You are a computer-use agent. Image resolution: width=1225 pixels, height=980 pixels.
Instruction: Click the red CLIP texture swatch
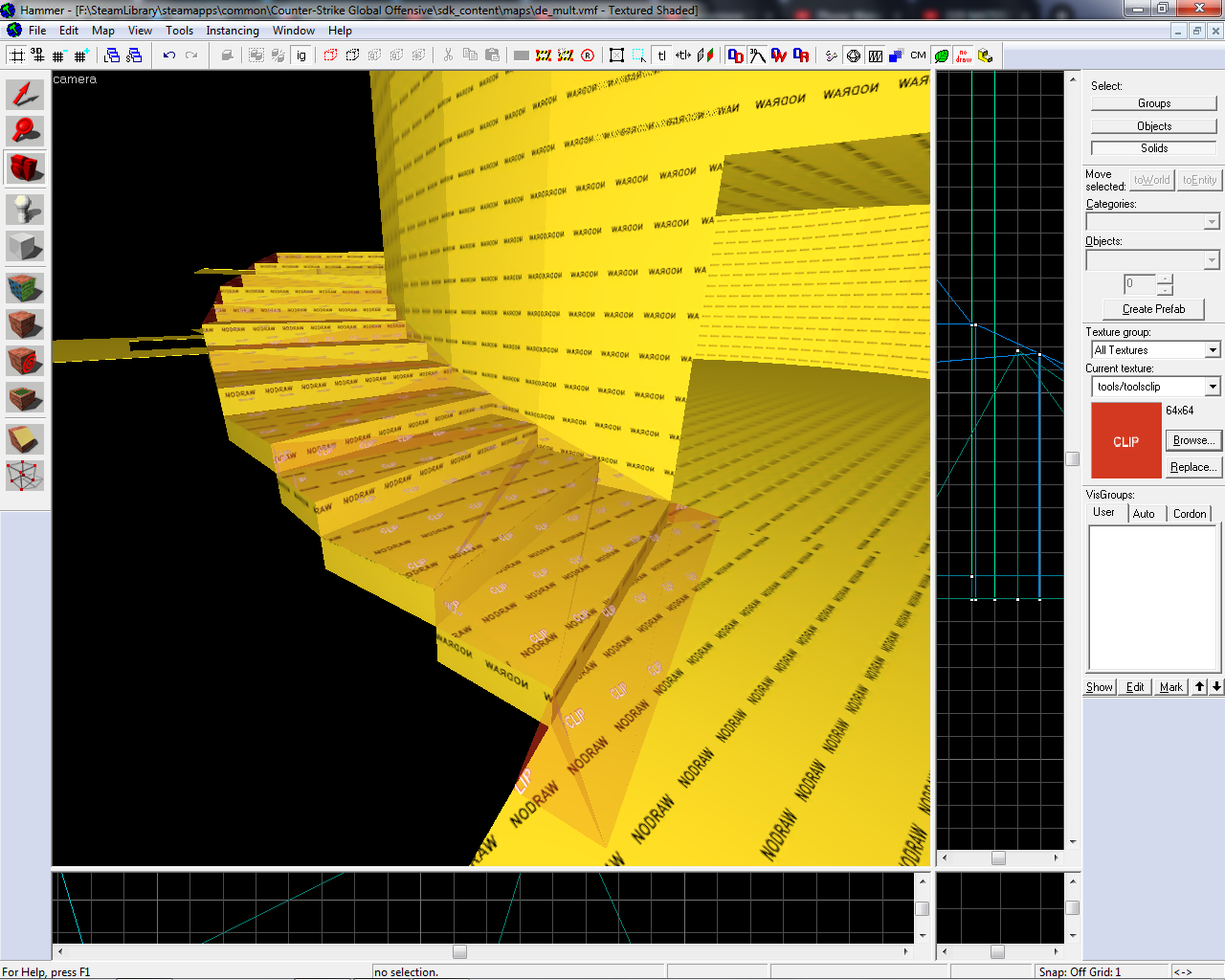pyautogui.click(x=1125, y=440)
